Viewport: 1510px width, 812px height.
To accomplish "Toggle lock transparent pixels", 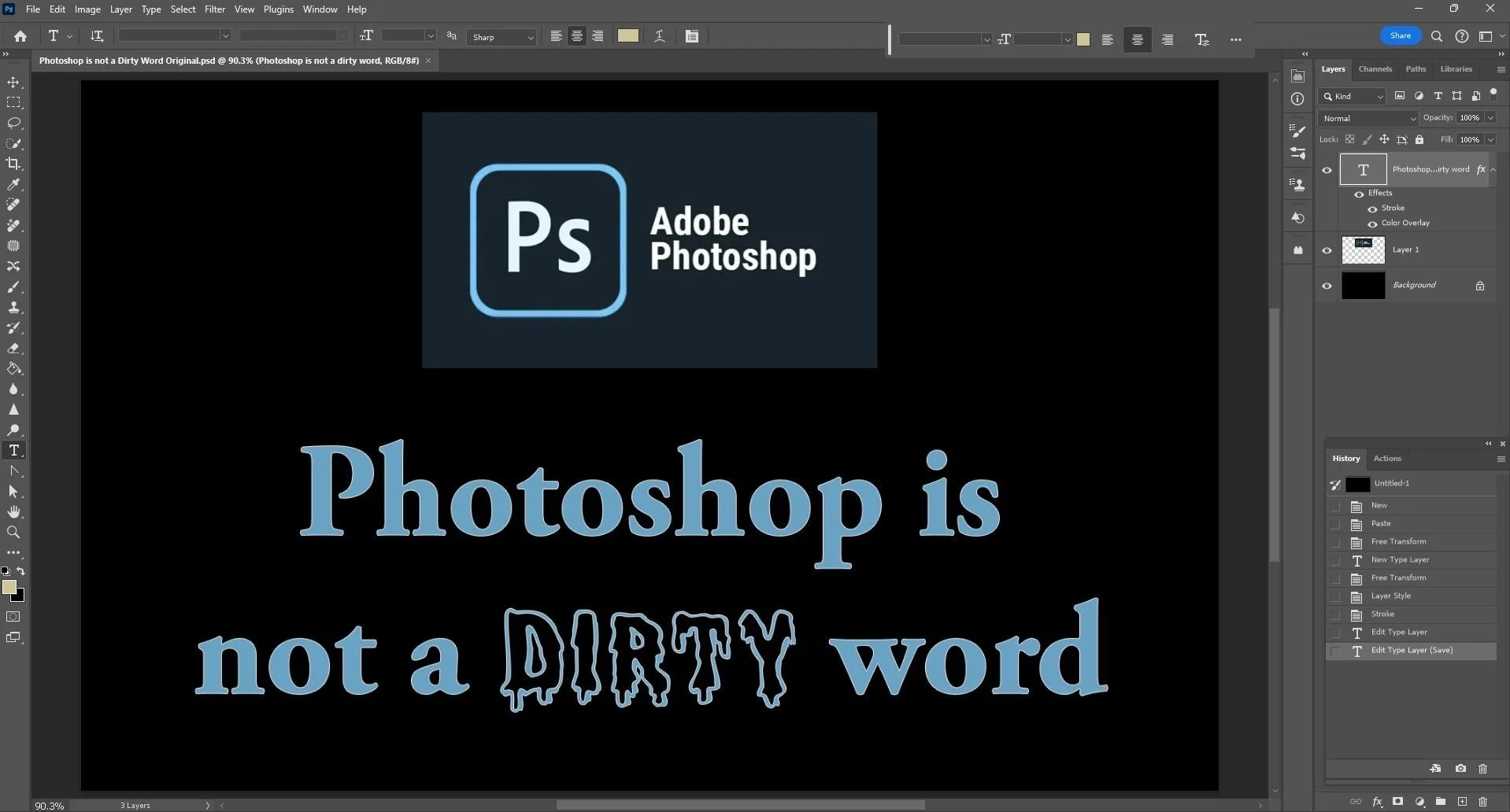I will pos(1349,139).
